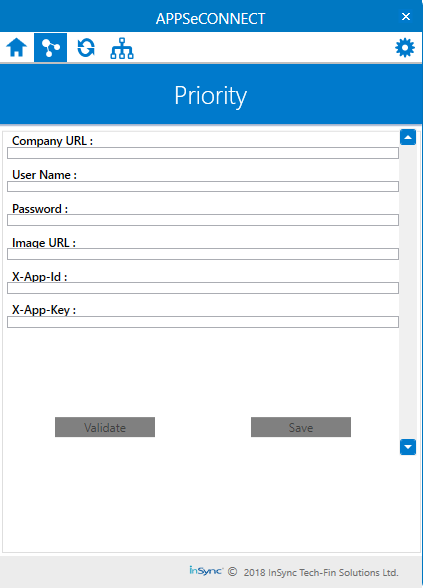The width and height of the screenshot is (423, 588).
Task: Focus the Password input field
Action: [x=203, y=220]
